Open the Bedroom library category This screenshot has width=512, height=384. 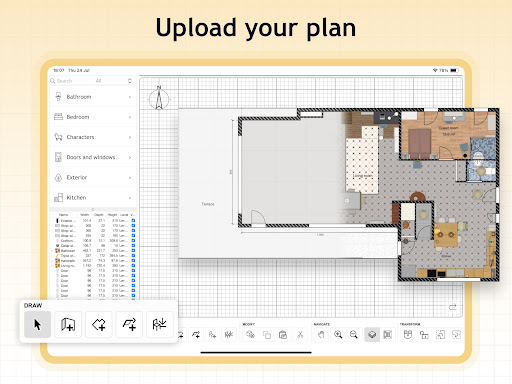pos(93,117)
